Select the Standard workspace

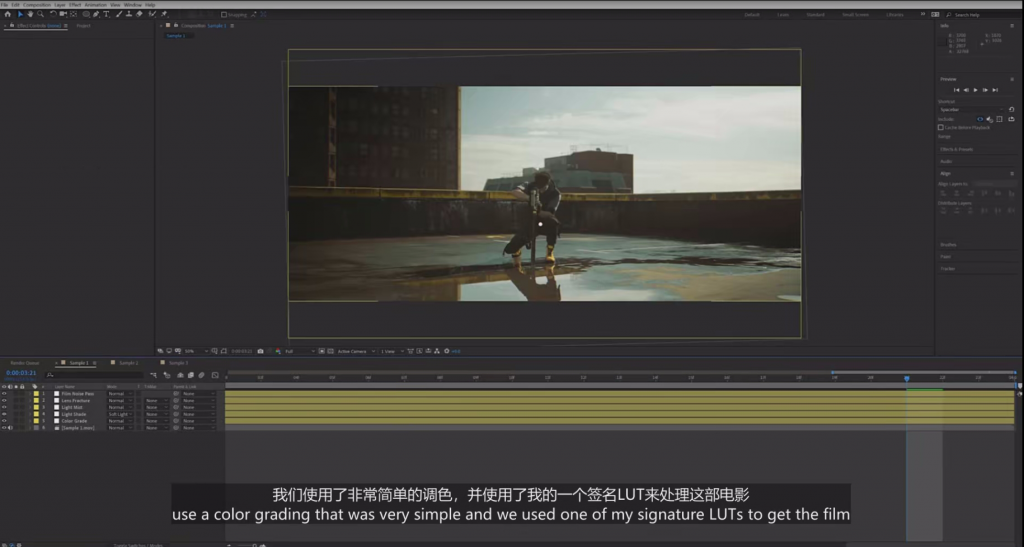pyautogui.click(x=815, y=14)
